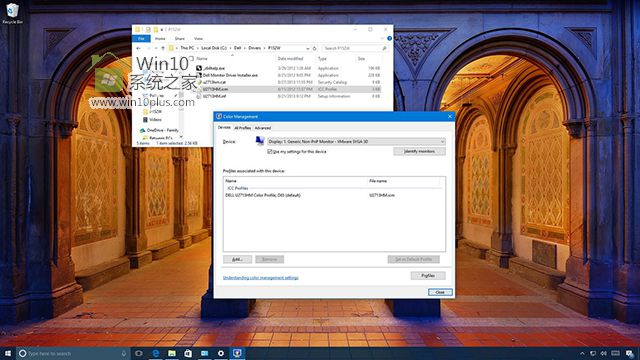Screen dimensions: 640x360
Task: Open the Store icon on the taskbar
Action: pyautogui.click(x=188, y=353)
